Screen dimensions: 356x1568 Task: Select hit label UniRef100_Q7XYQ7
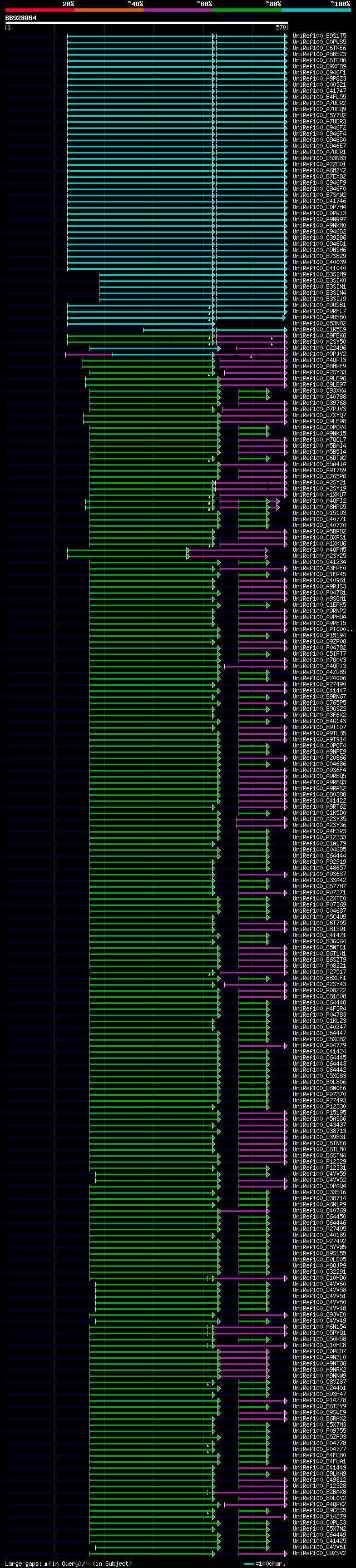click(x=319, y=415)
